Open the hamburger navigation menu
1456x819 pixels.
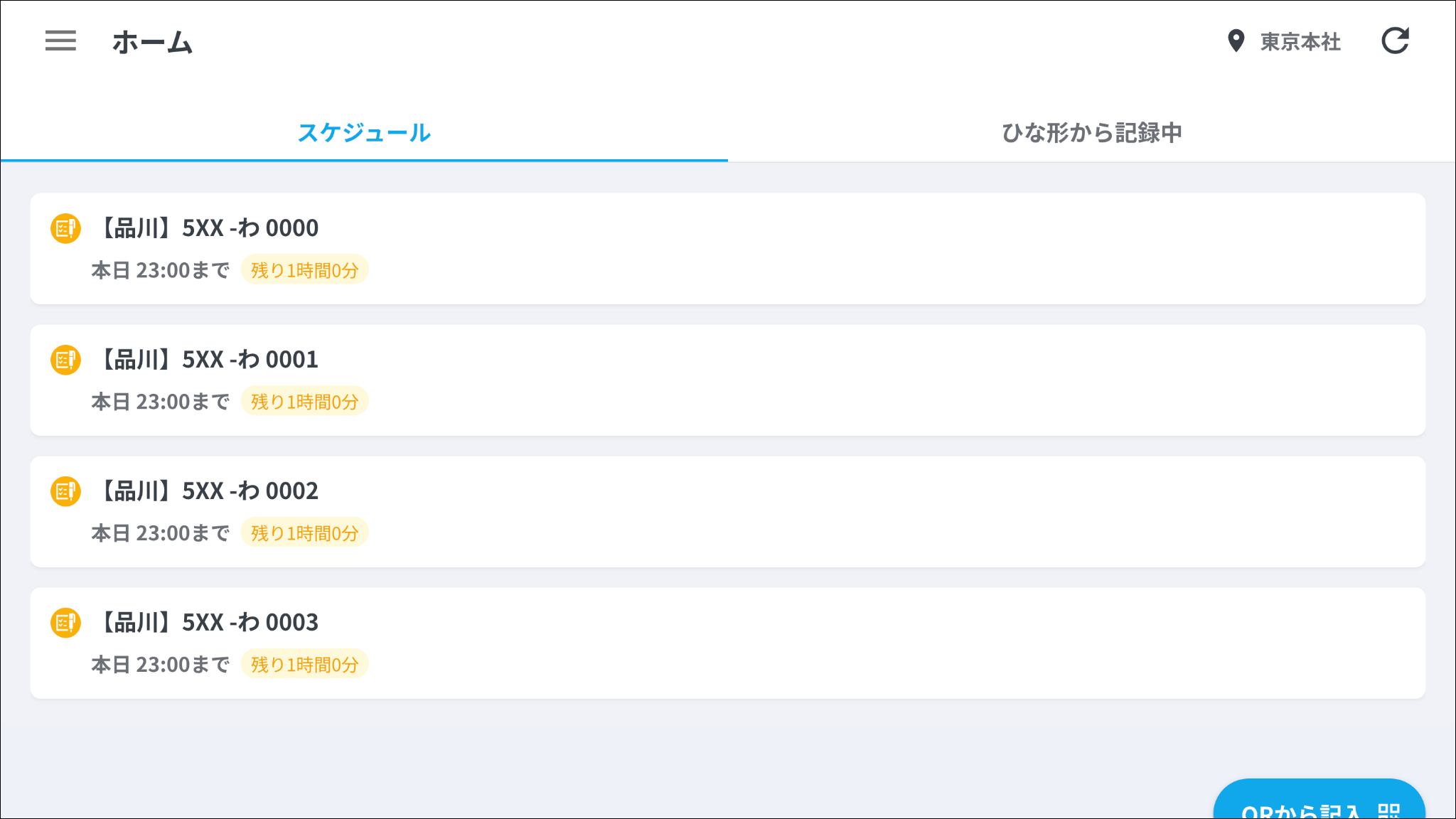point(60,41)
